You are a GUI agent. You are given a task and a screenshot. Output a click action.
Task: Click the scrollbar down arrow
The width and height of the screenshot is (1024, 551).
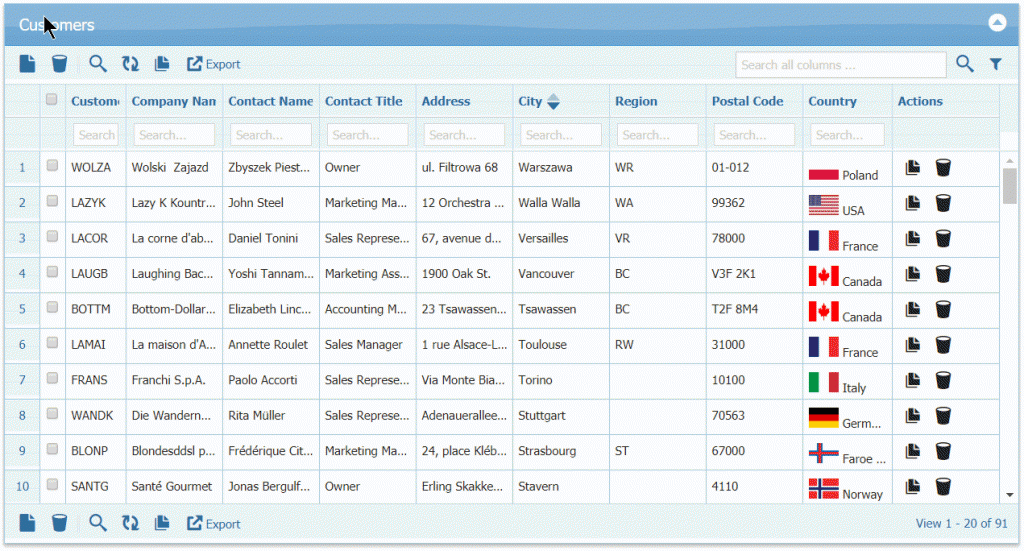1010,494
